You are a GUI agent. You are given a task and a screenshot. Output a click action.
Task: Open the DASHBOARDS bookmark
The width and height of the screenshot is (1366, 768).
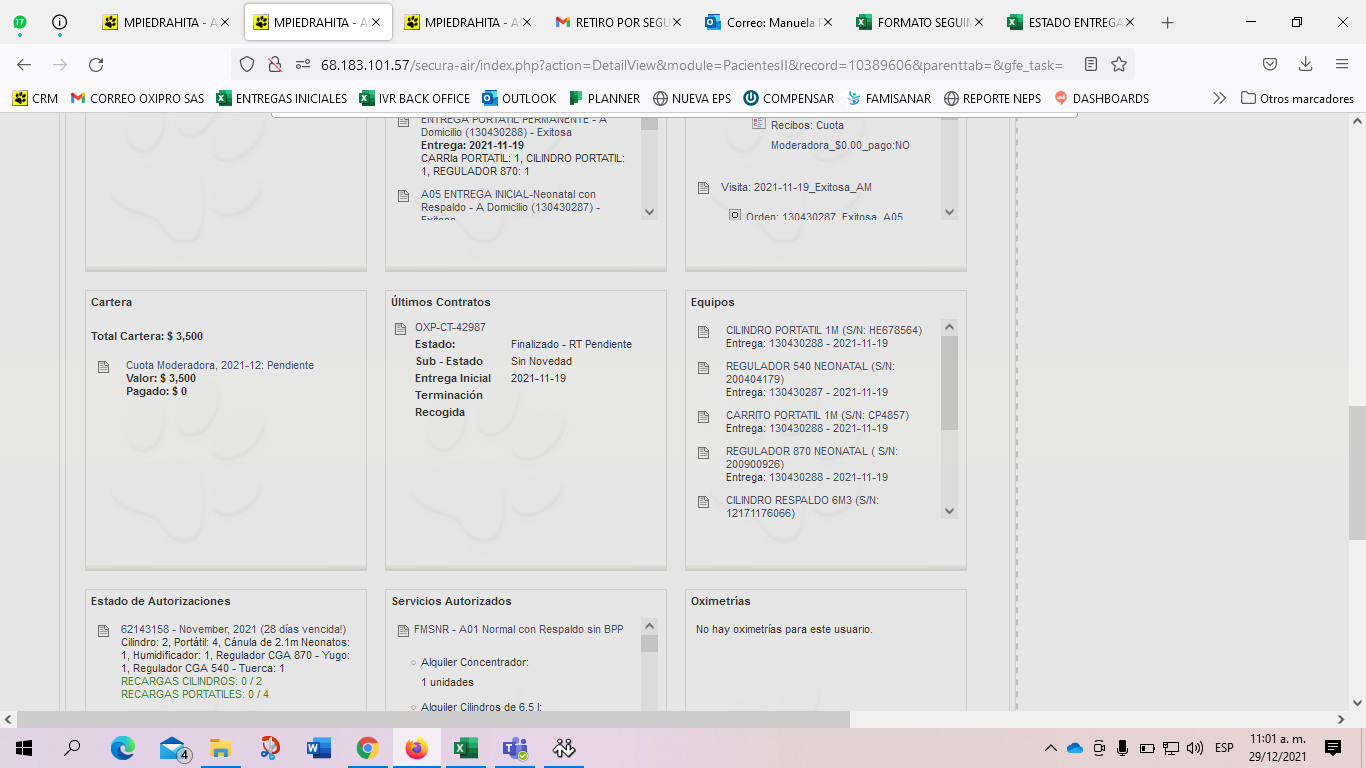[x=1101, y=98]
